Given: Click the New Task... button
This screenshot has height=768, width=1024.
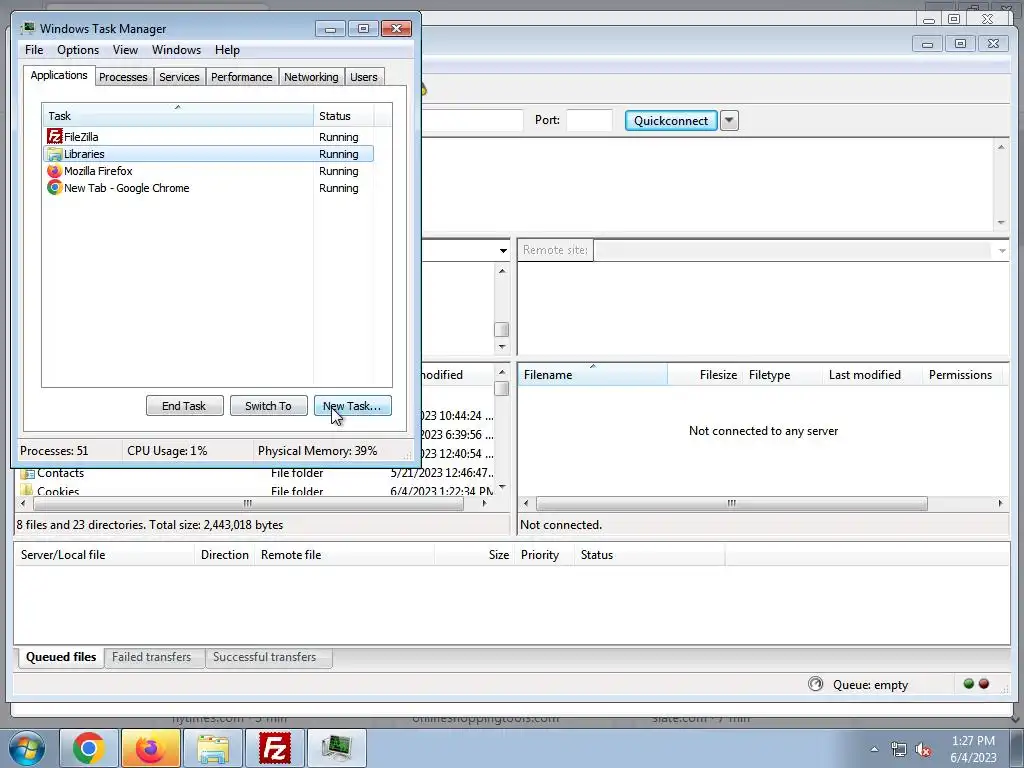Looking at the screenshot, I should click(x=353, y=406).
